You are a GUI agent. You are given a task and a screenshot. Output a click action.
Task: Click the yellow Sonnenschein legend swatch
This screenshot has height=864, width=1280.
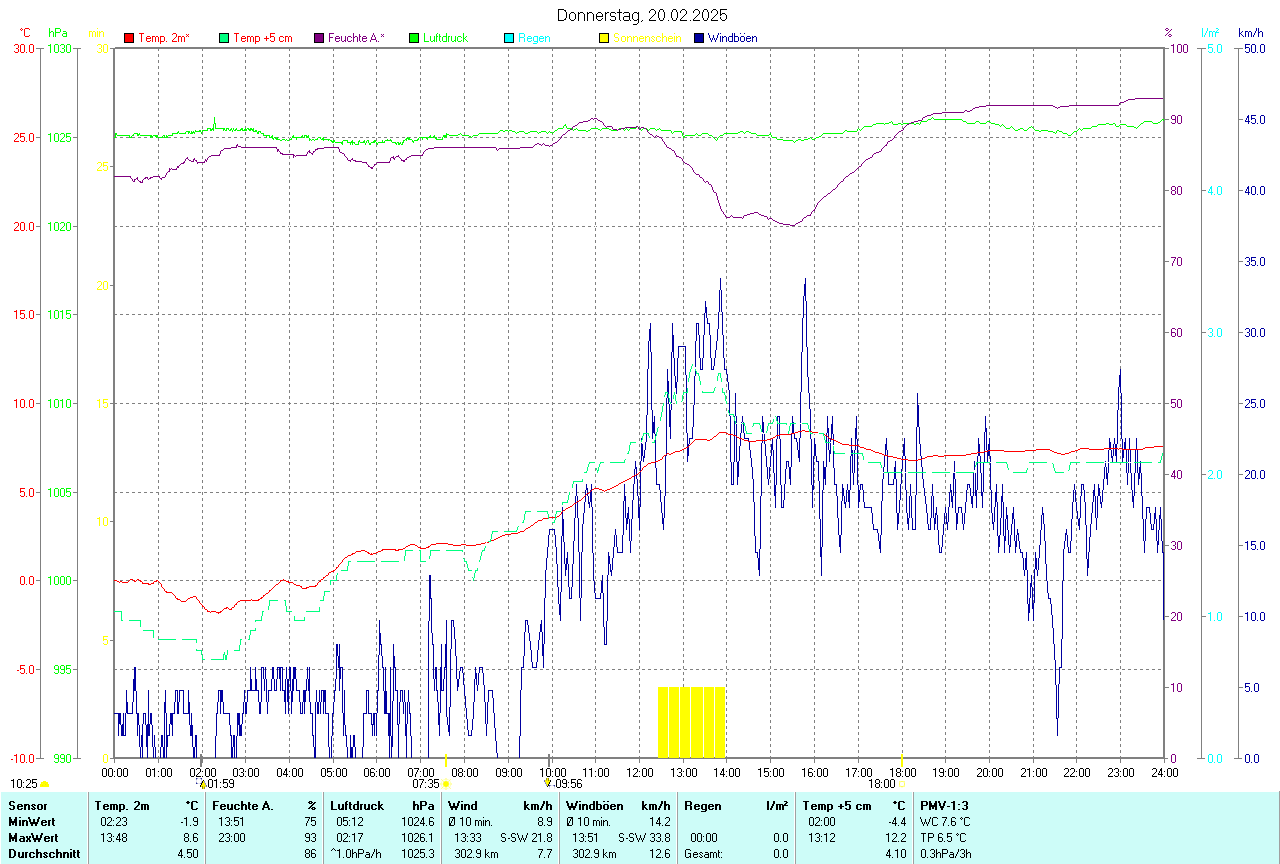pyautogui.click(x=604, y=38)
